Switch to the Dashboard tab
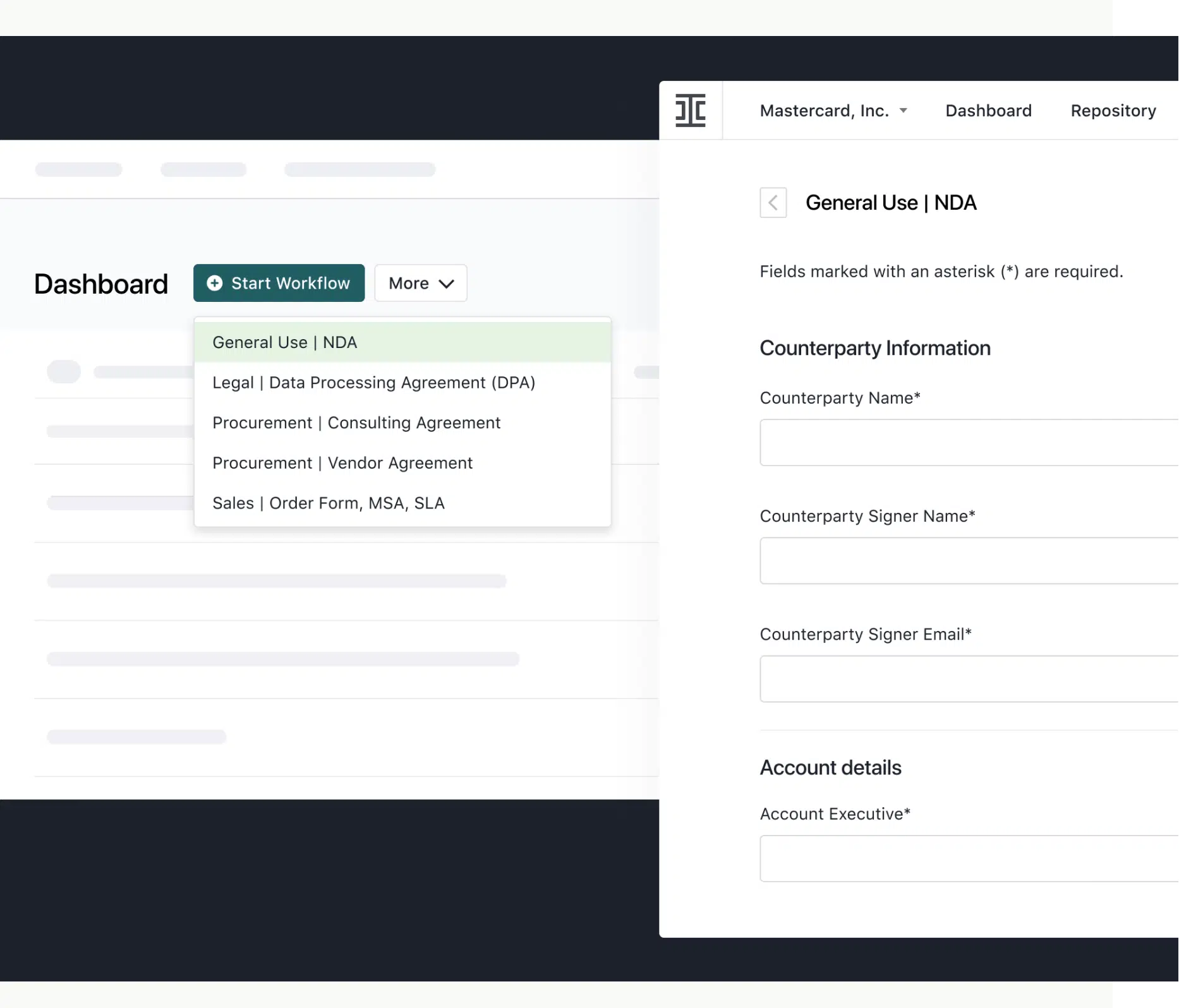This screenshot has height=1008, width=1179. 988,111
